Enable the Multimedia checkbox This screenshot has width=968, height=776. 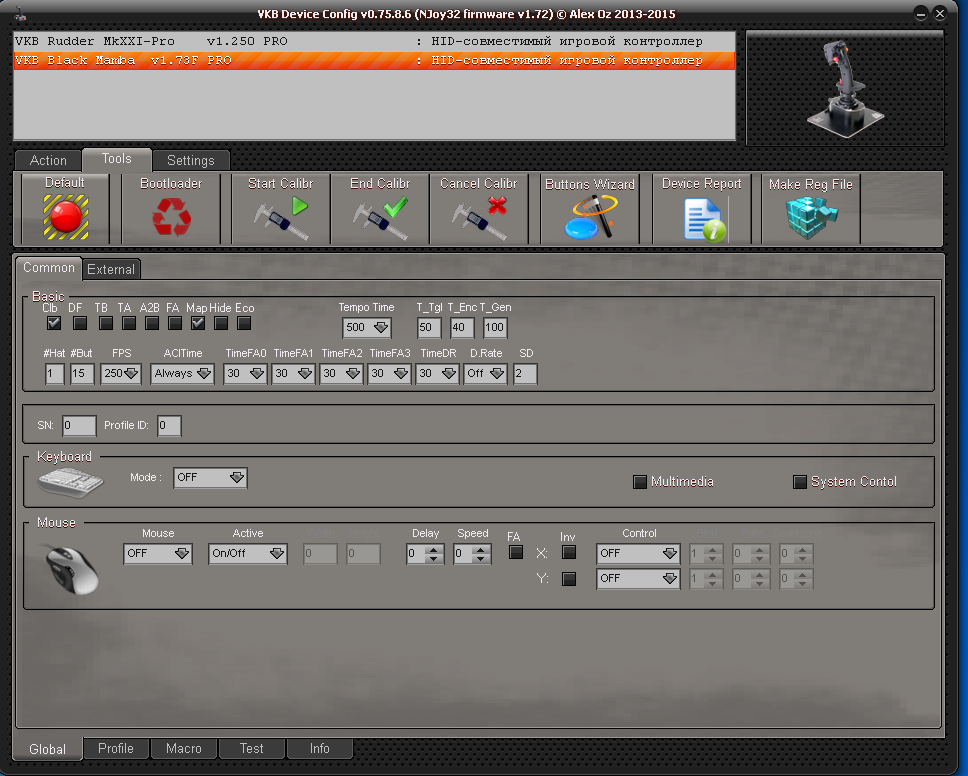coord(640,482)
